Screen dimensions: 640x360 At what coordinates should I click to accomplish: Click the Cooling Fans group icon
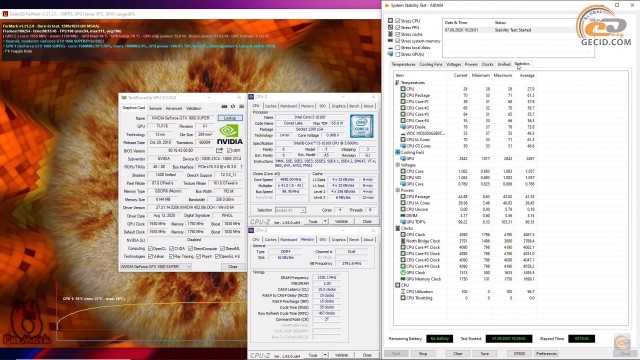click(x=397, y=152)
